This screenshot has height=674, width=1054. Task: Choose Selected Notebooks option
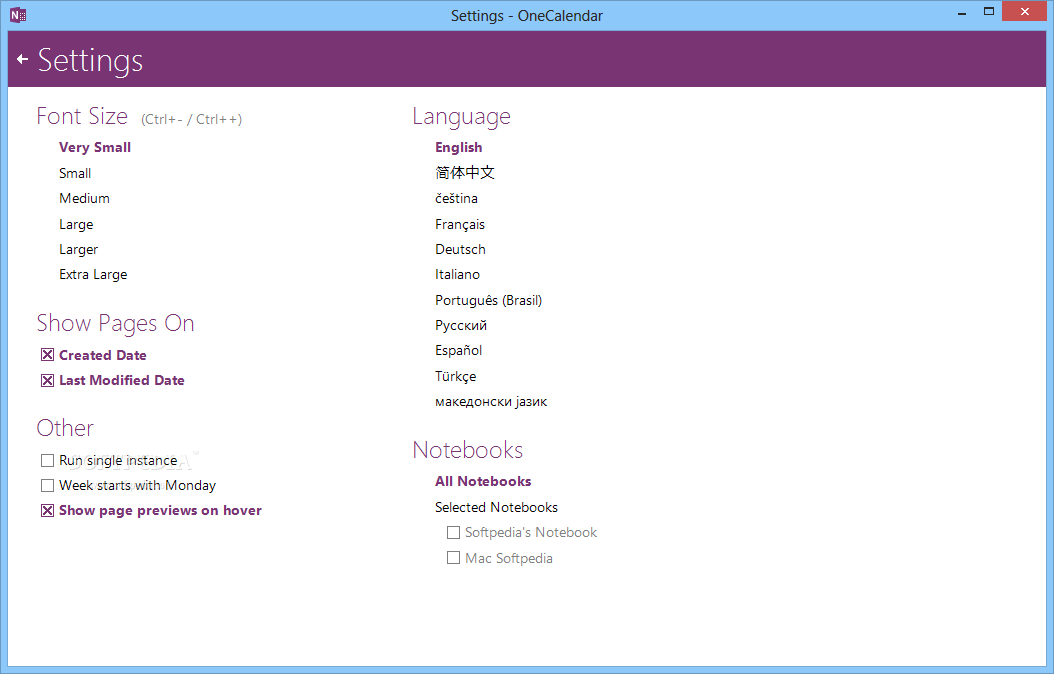point(496,507)
